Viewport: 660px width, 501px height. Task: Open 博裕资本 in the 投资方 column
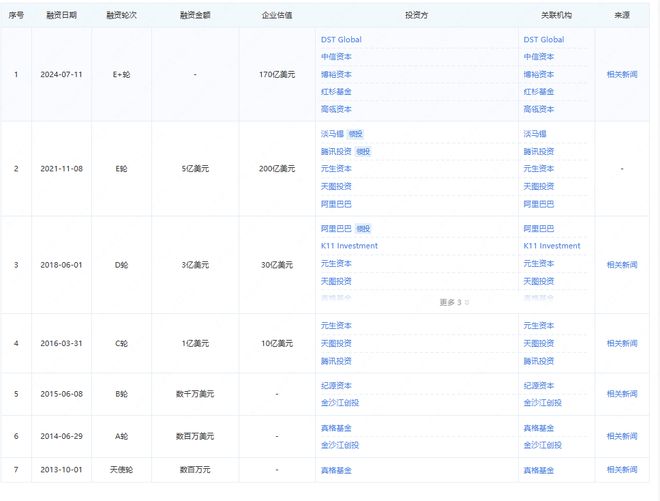coord(336,75)
